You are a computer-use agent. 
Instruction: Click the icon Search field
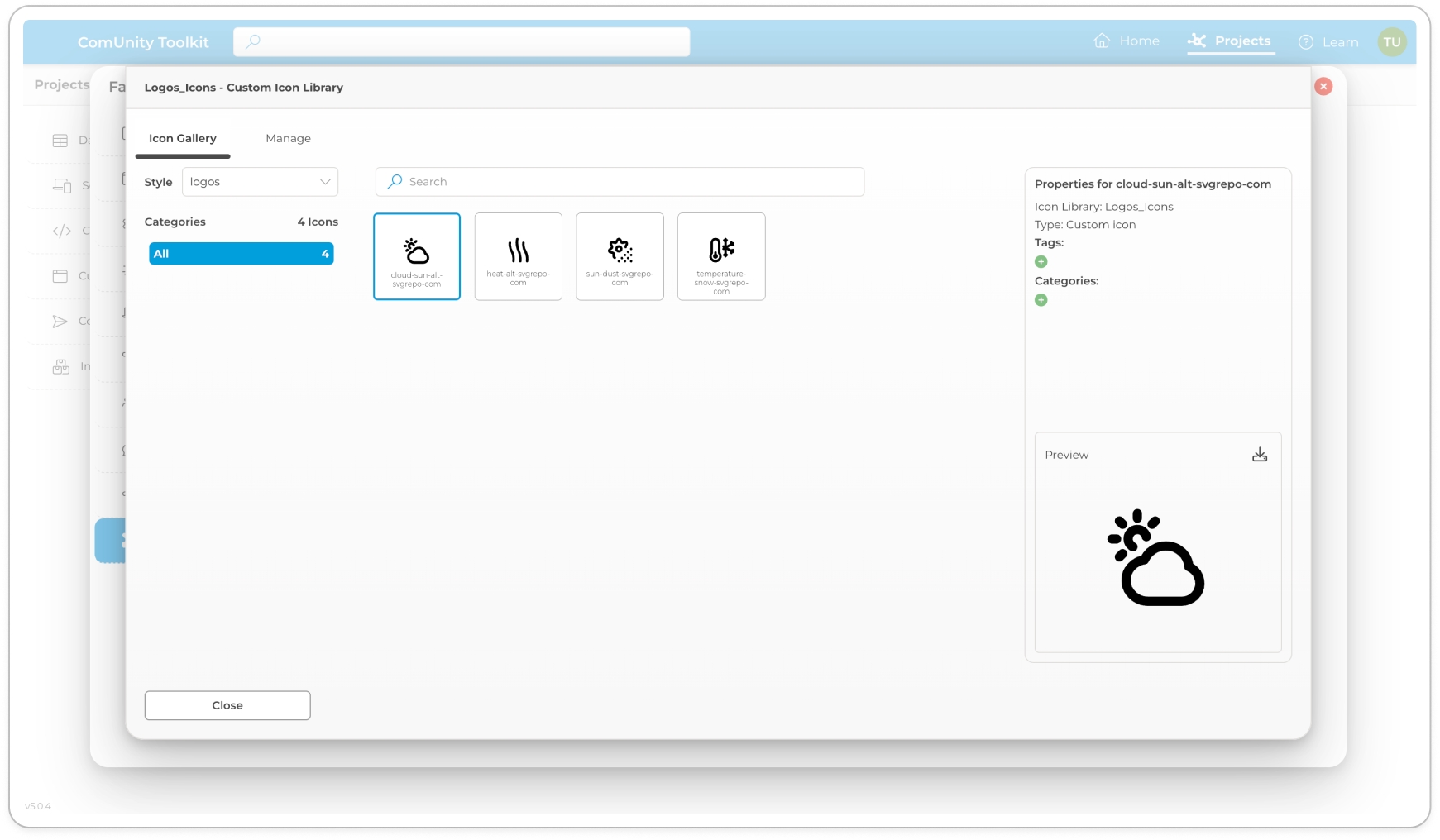[620, 182]
